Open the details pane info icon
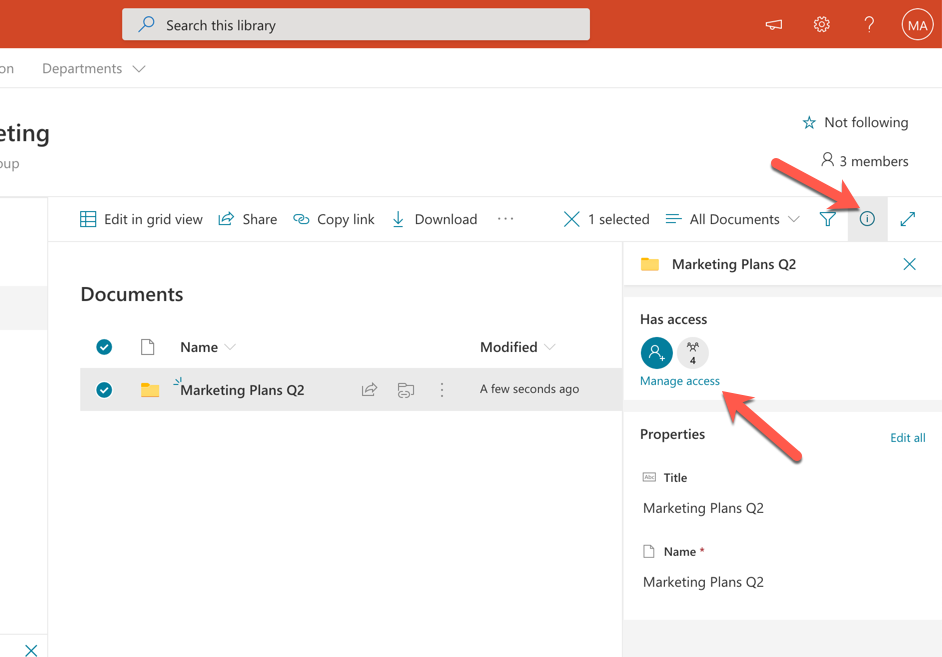The height and width of the screenshot is (657, 942). coord(867,219)
